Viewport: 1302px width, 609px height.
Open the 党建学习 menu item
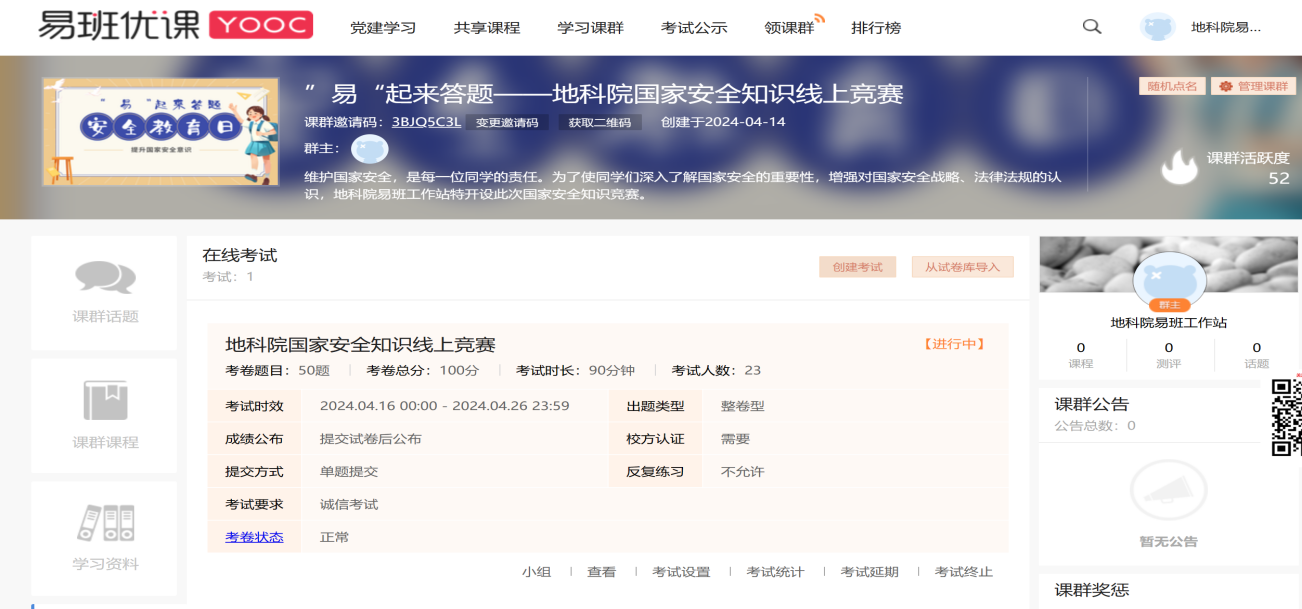coord(383,28)
